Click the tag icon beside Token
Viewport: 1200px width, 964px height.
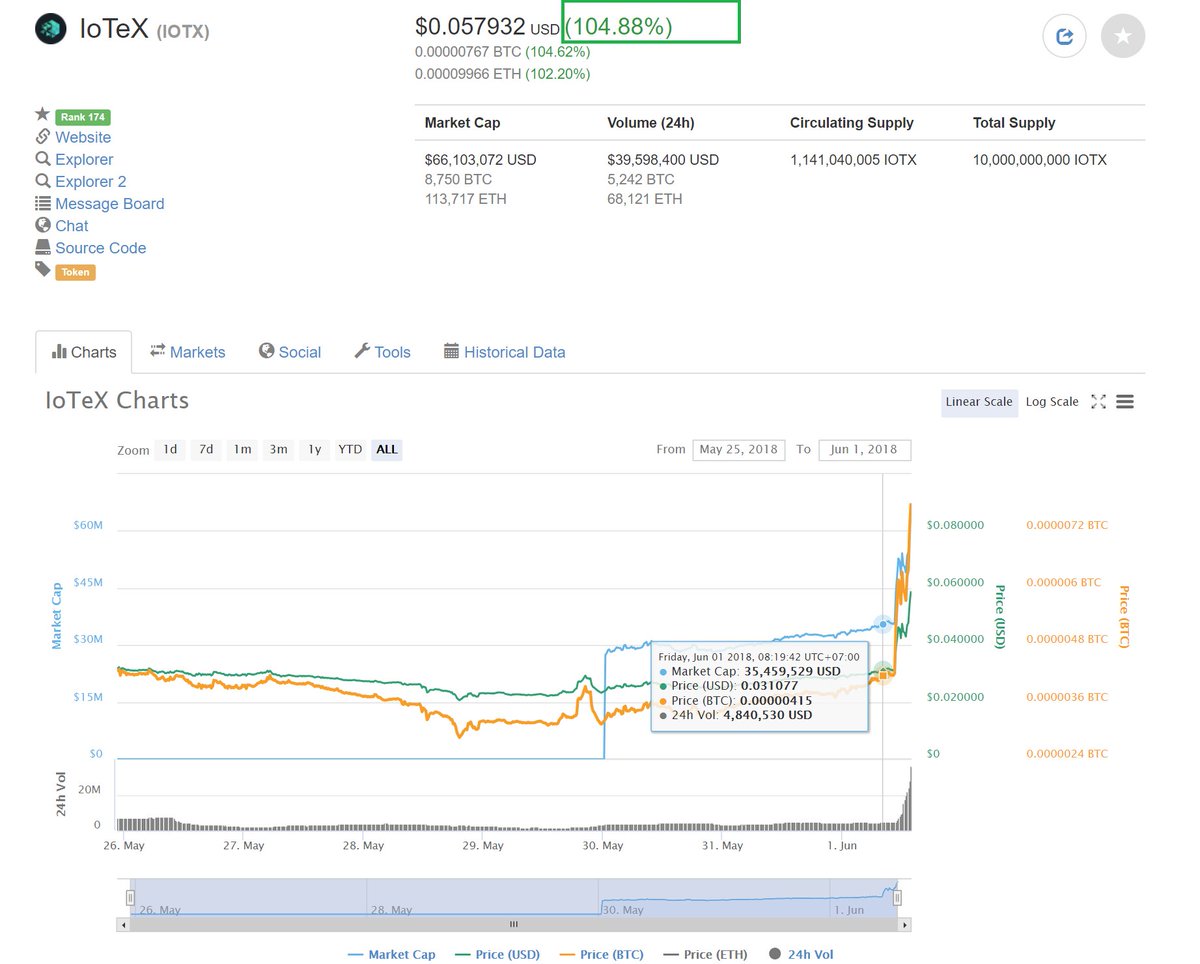coord(43,269)
